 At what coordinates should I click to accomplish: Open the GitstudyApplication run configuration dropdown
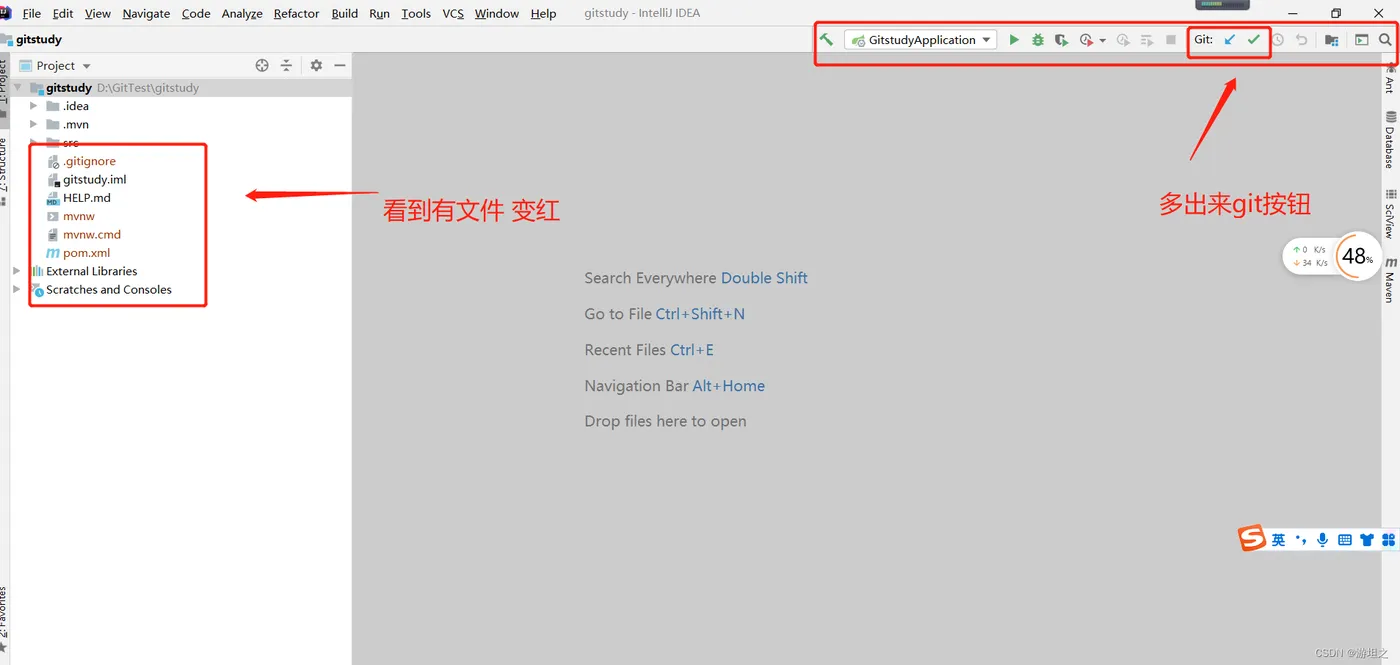tap(920, 40)
